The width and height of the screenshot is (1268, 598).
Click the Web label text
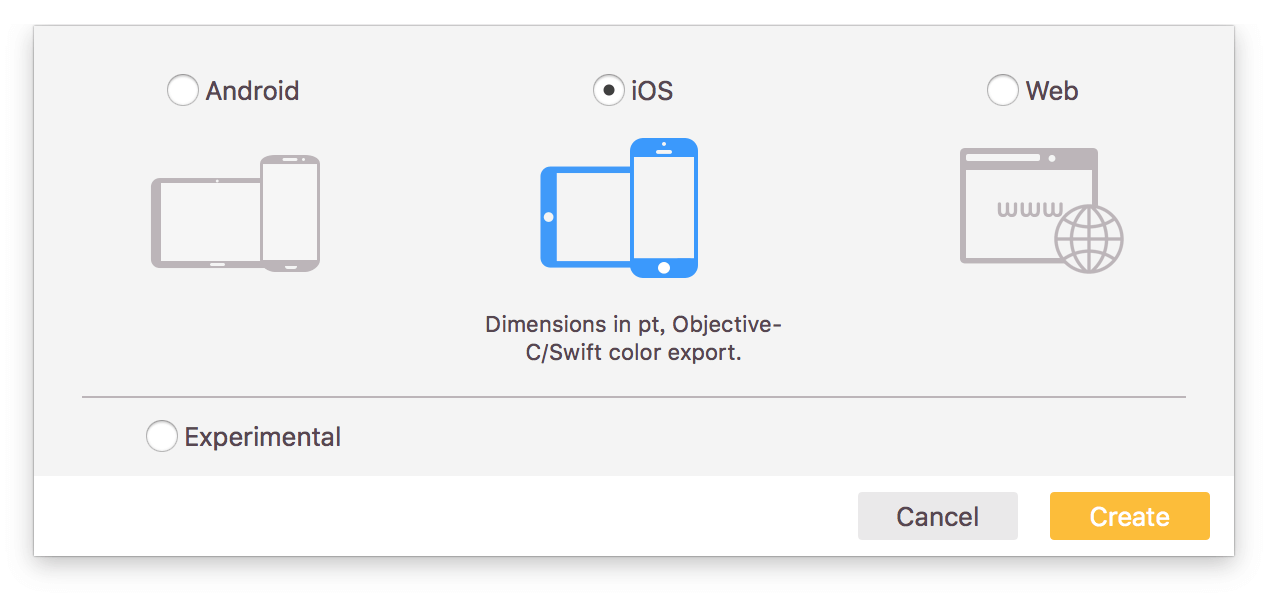[x=1052, y=91]
